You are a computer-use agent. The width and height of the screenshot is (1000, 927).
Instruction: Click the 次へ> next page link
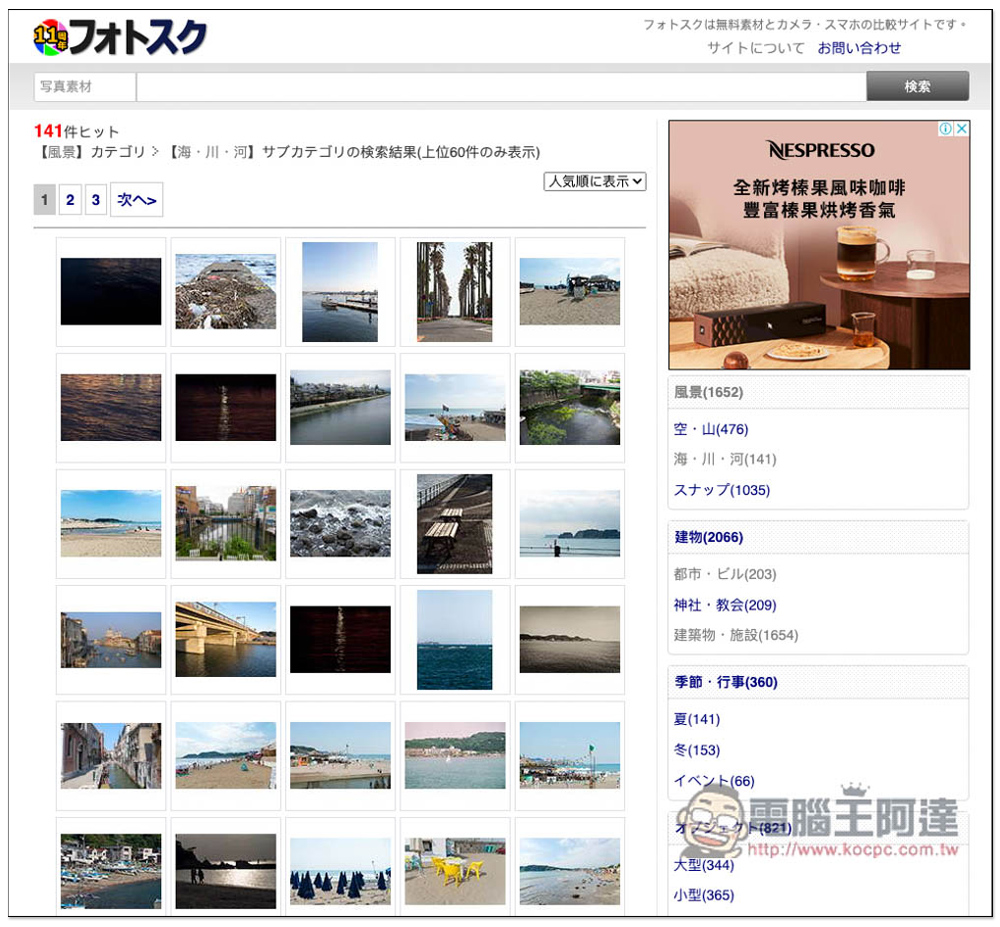[x=136, y=200]
